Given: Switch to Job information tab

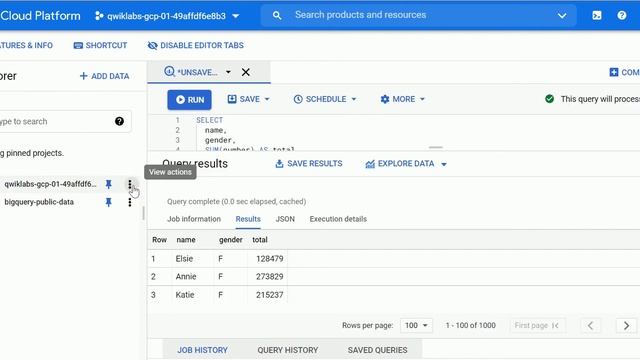Looking at the screenshot, I should click(x=194, y=219).
